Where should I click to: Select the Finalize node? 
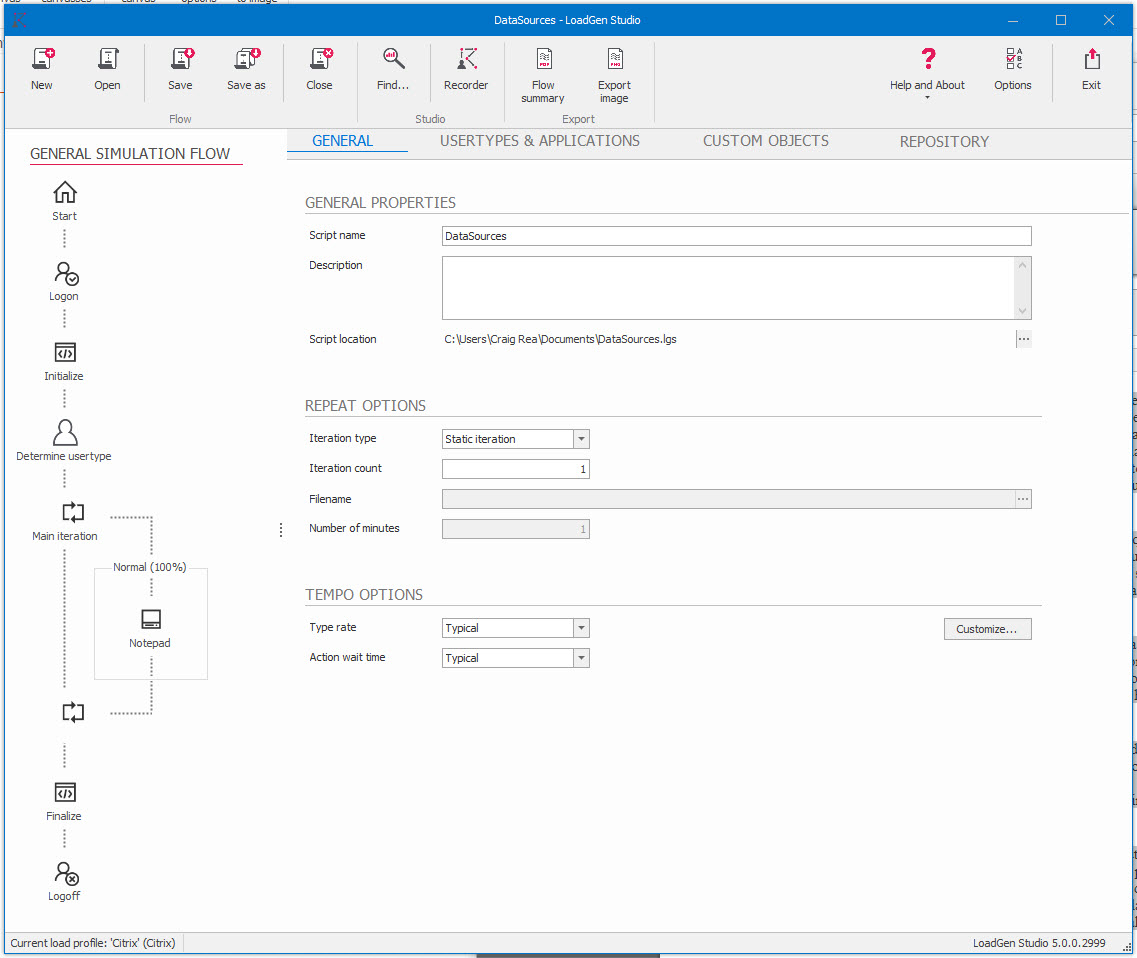64,801
